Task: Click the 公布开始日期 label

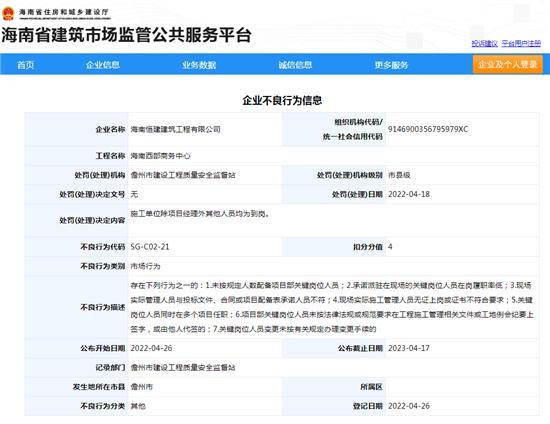Action: coord(102,348)
